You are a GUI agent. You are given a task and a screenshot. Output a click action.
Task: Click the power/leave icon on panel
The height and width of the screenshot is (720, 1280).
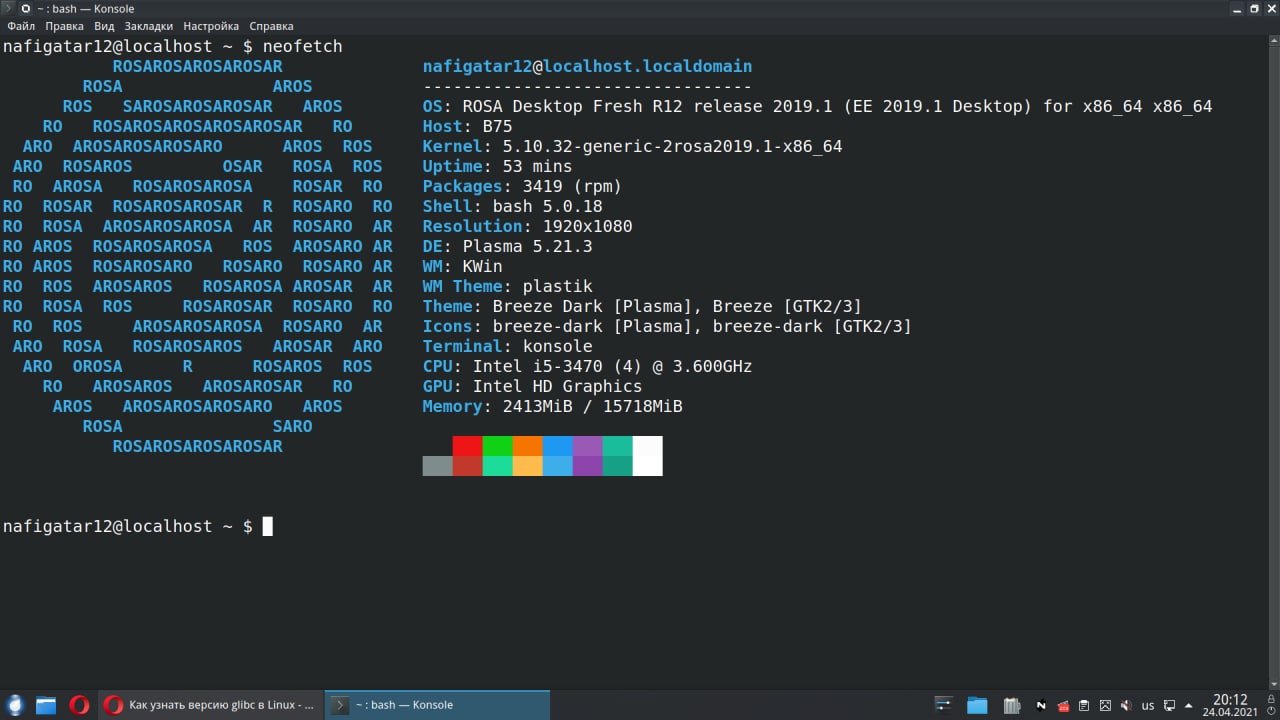(1270, 713)
